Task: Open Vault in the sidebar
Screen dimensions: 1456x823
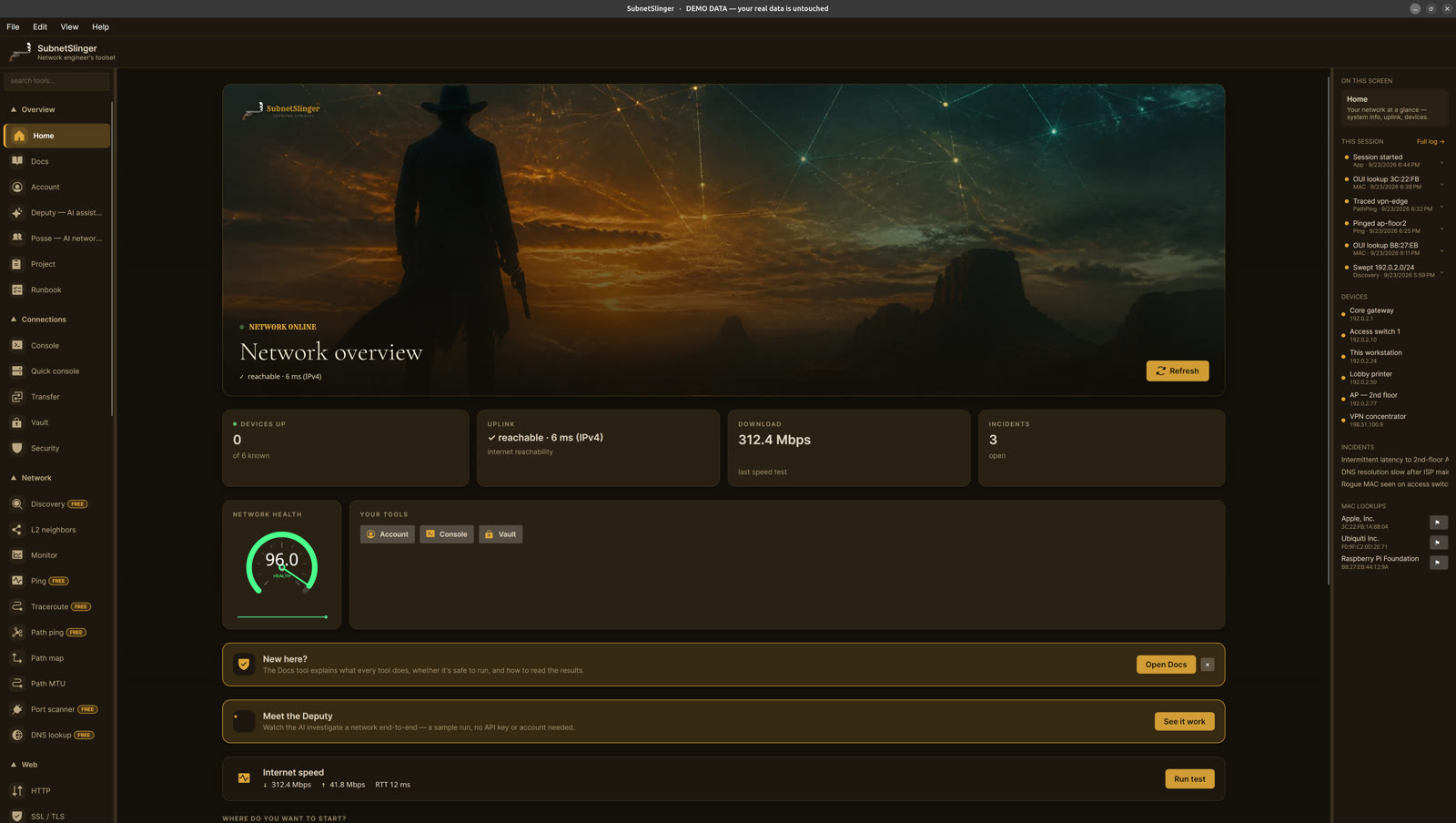Action: [56, 422]
